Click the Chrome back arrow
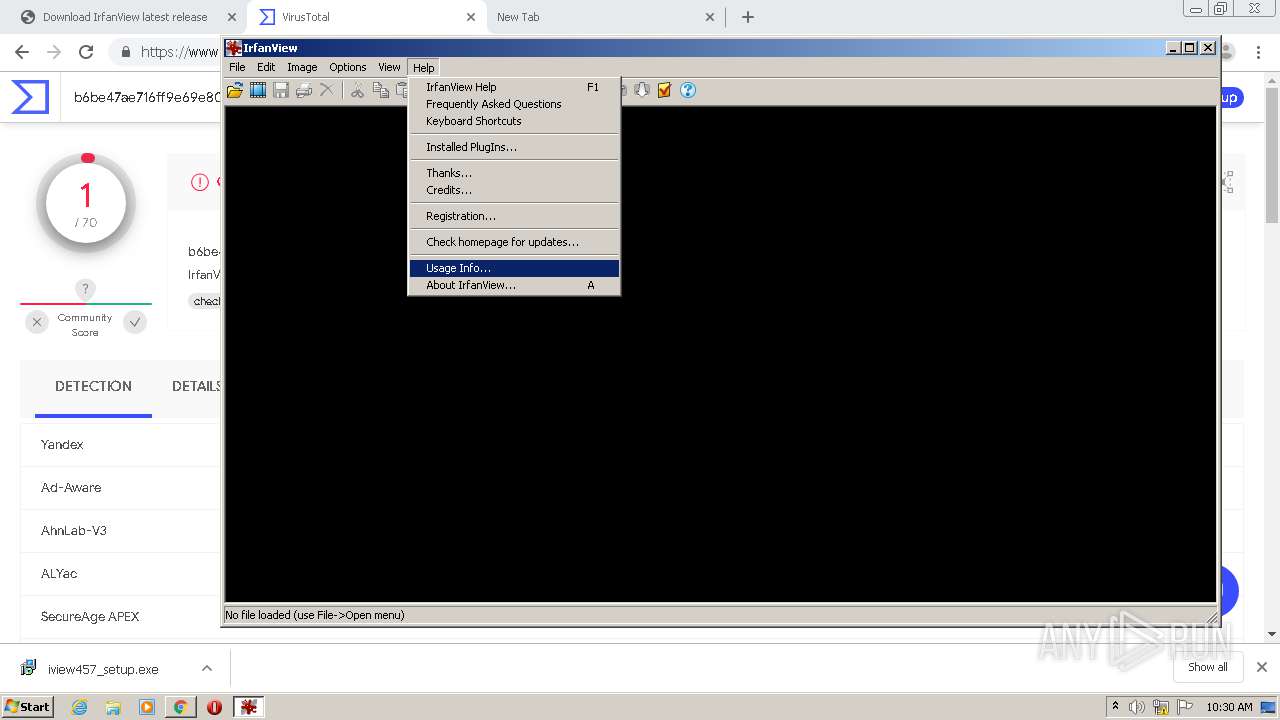1280x720 pixels. click(x=22, y=52)
